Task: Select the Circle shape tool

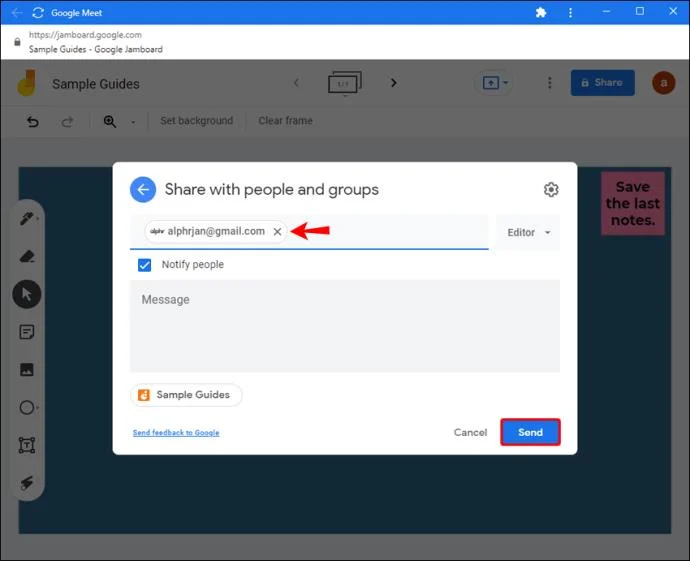Action: coord(27,408)
